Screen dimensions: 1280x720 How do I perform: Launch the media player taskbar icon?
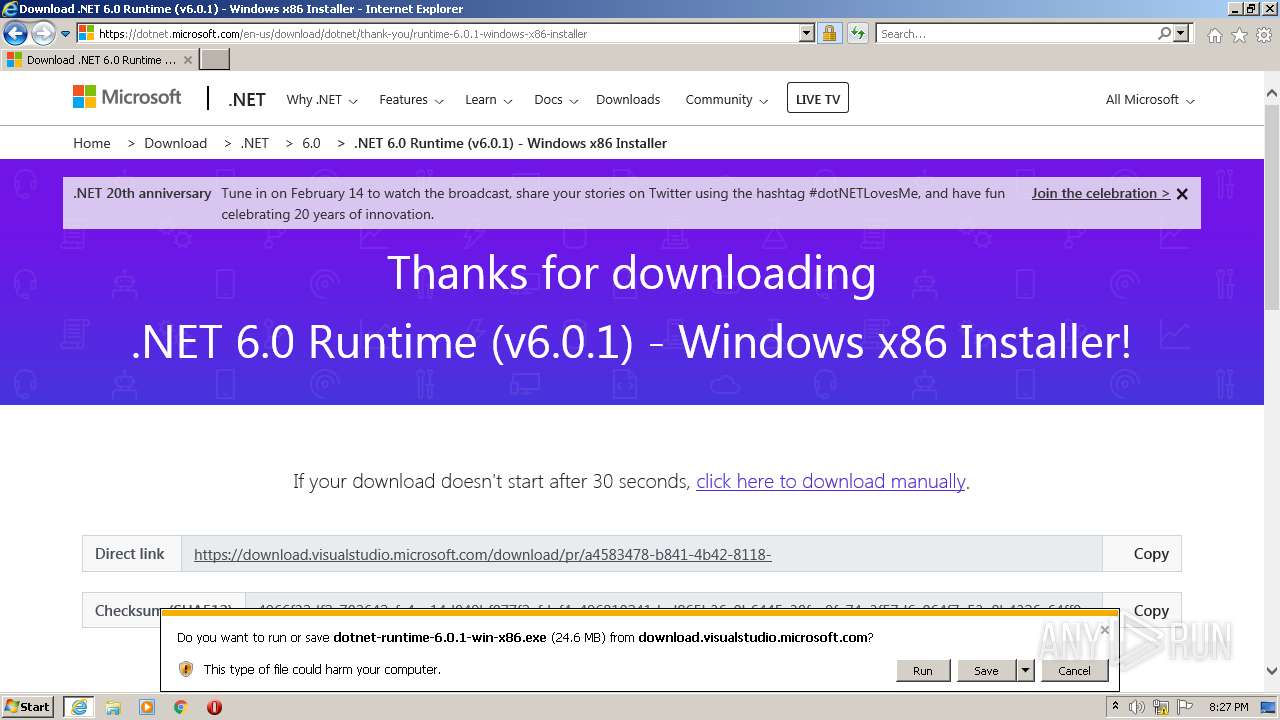pos(147,707)
